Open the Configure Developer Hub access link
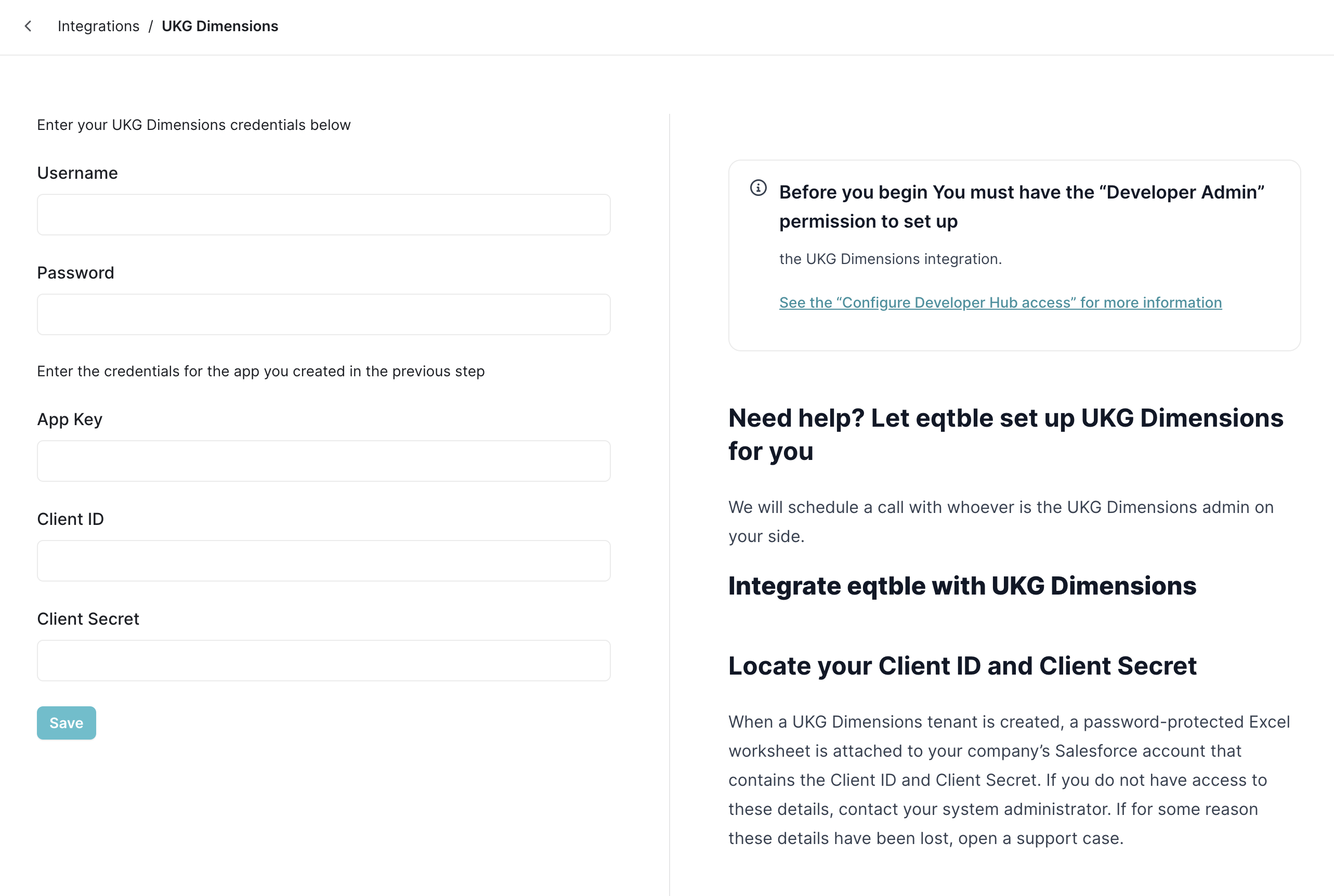The image size is (1334, 896). click(x=1000, y=303)
